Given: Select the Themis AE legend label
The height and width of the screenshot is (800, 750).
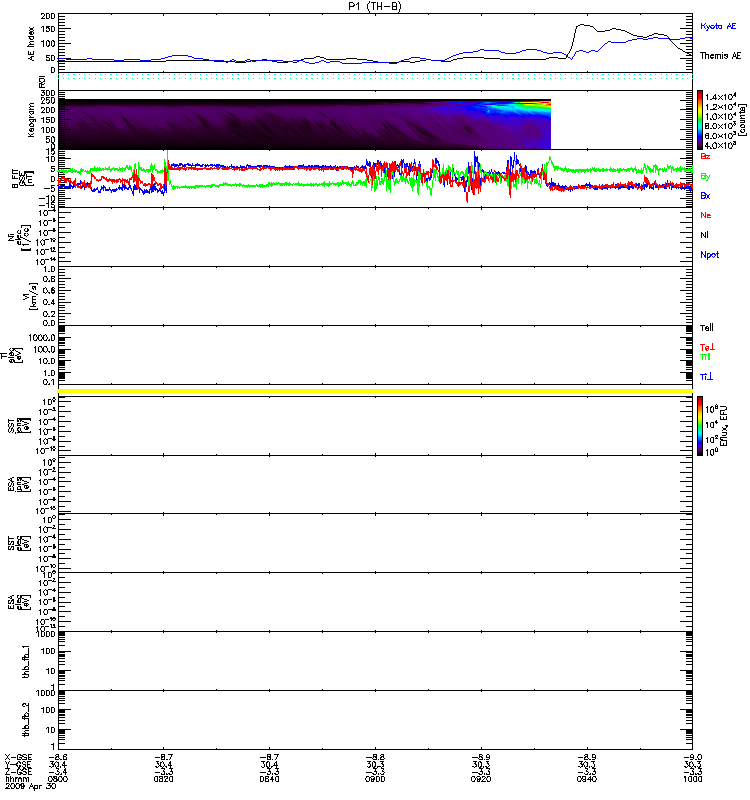Looking at the screenshot, I should tap(720, 56).
